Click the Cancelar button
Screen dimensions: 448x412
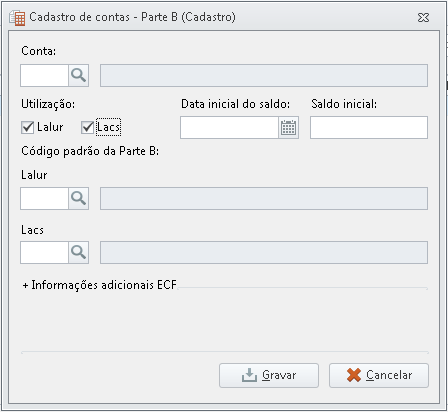click(x=379, y=375)
